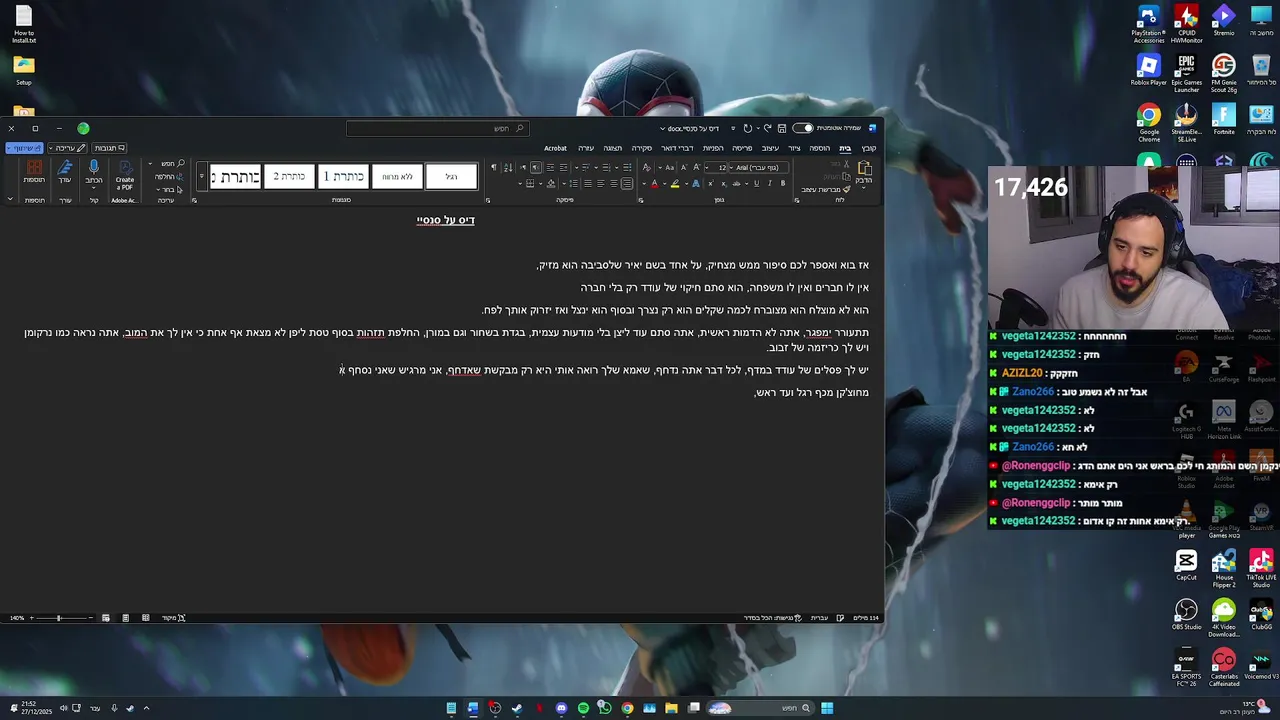Image resolution: width=1280 pixels, height=720 pixels.
Task: Click Replace (החלפה) in editing group
Action: 170,177
